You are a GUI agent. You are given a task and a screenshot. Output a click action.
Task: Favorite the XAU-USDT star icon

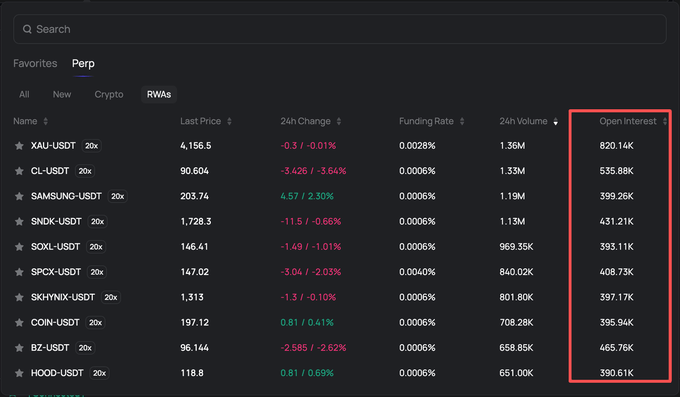[x=19, y=146]
